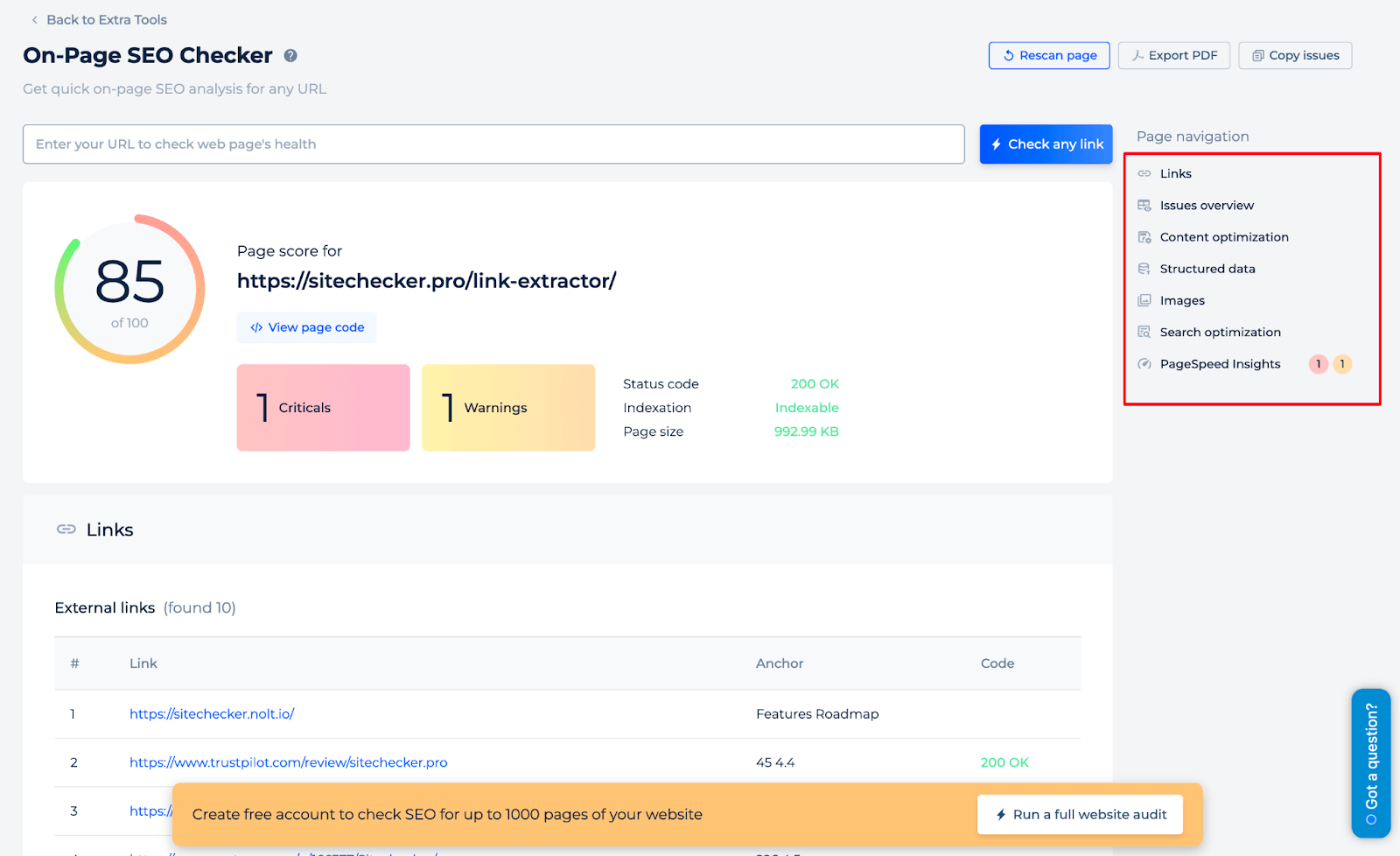Click the Check any link button
The height and width of the screenshot is (856, 1400).
[x=1046, y=144]
